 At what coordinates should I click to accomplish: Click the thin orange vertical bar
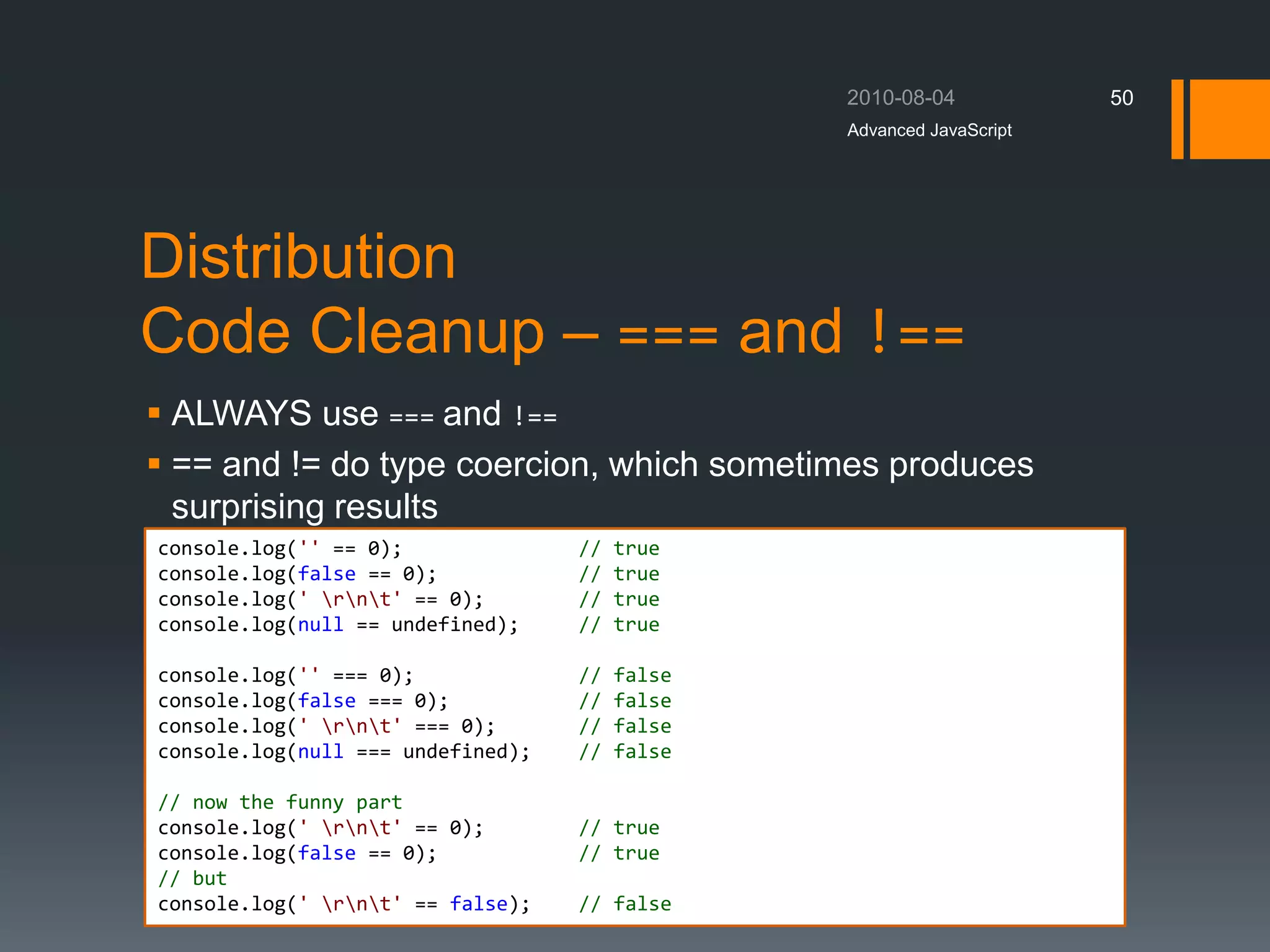(1177, 119)
